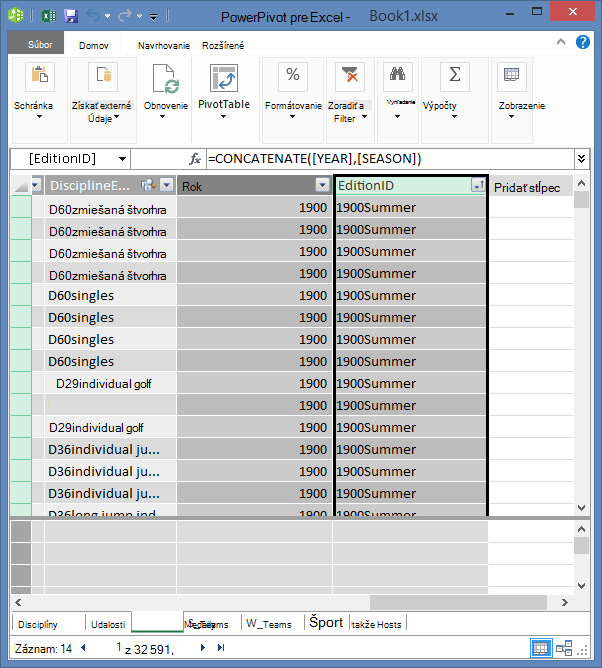Switch to the Domov ribbon tab
This screenshot has width=602, height=668.
(x=94, y=46)
